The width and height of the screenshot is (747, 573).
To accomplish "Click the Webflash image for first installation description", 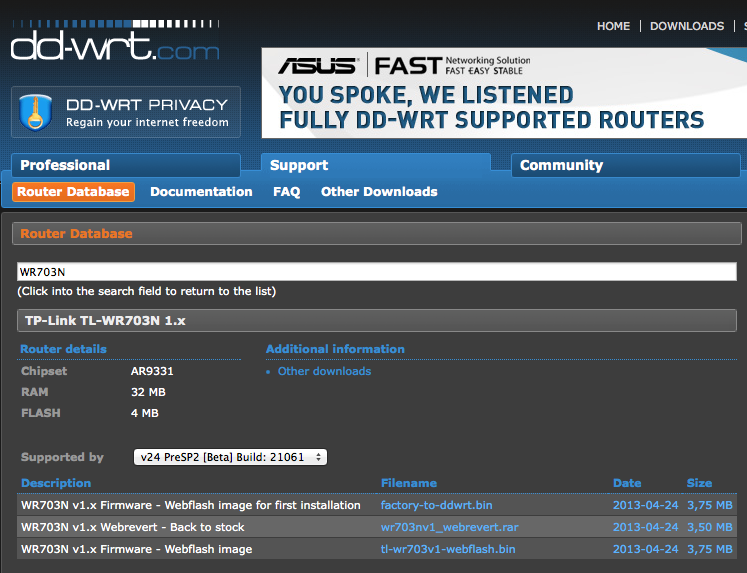I will coord(191,505).
